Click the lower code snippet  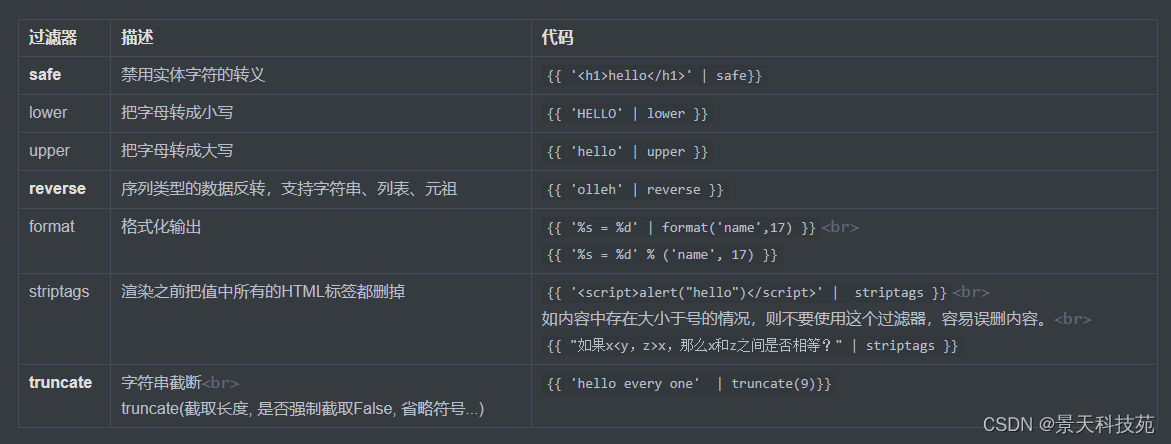click(x=627, y=114)
